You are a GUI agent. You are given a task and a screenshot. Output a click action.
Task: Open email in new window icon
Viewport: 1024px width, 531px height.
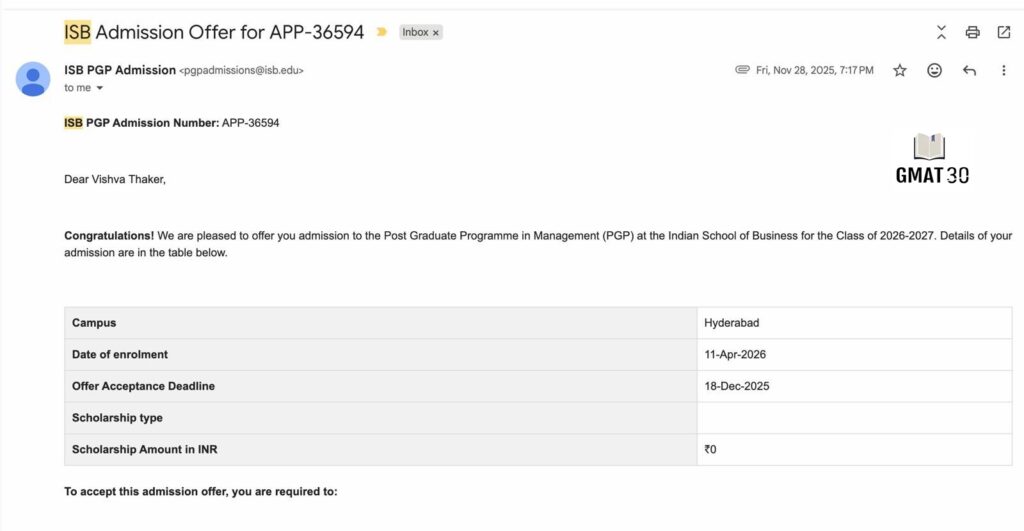tap(1004, 32)
